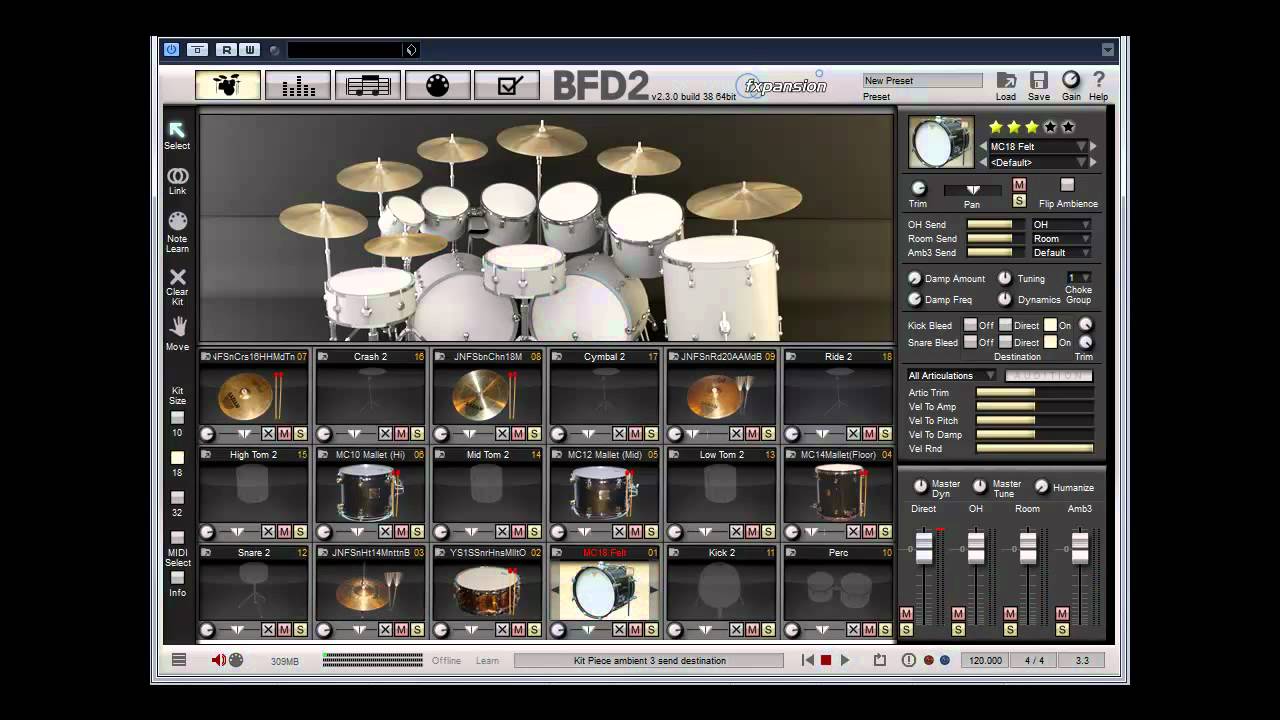Set Kick Bleed to Off

tap(970, 325)
